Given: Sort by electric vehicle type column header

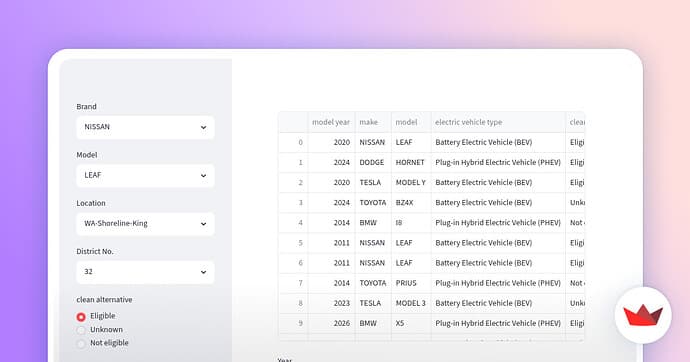Looking at the screenshot, I should point(498,122).
